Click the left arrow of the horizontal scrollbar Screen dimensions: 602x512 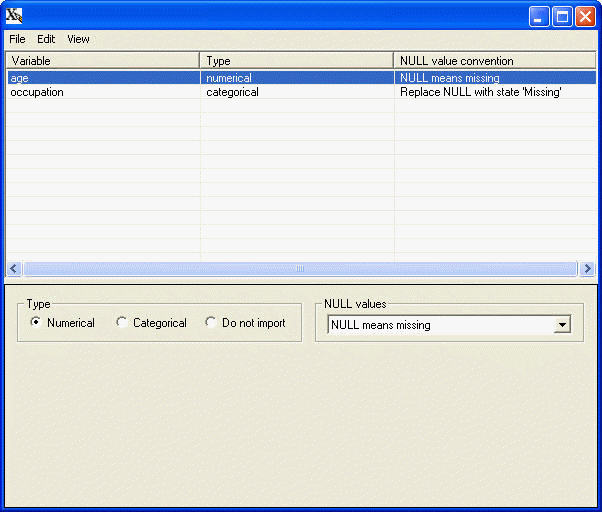[x=14, y=269]
